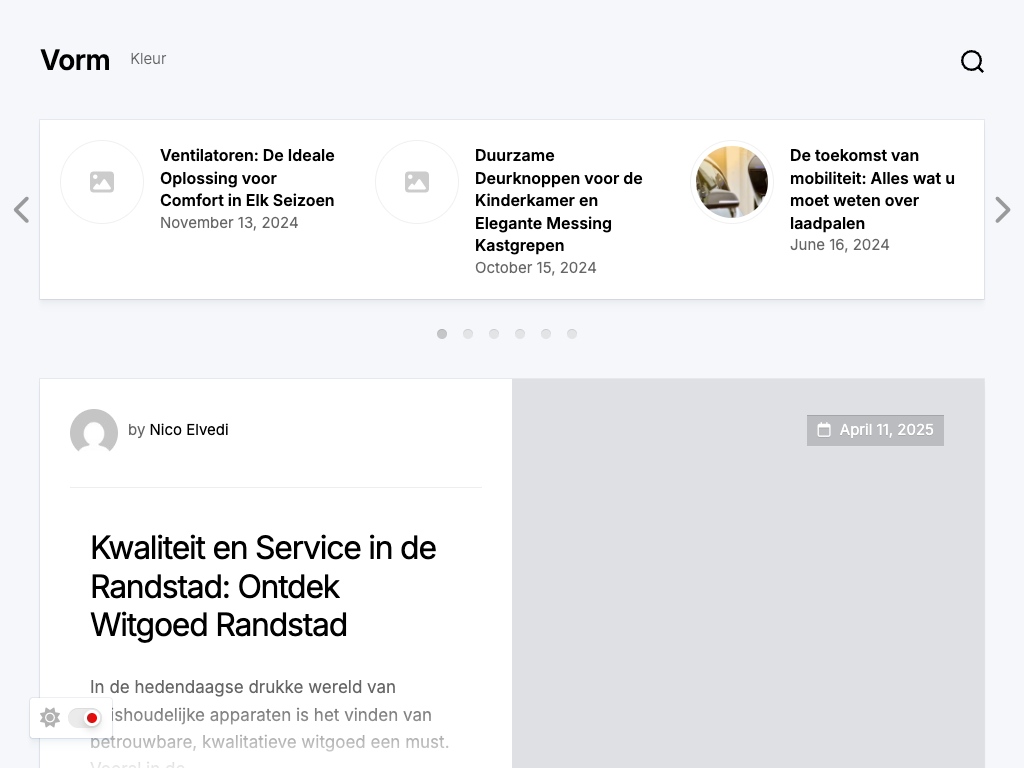The width and height of the screenshot is (1024, 768).
Task: Select the first carousel pagination dot
Action: [x=442, y=334]
